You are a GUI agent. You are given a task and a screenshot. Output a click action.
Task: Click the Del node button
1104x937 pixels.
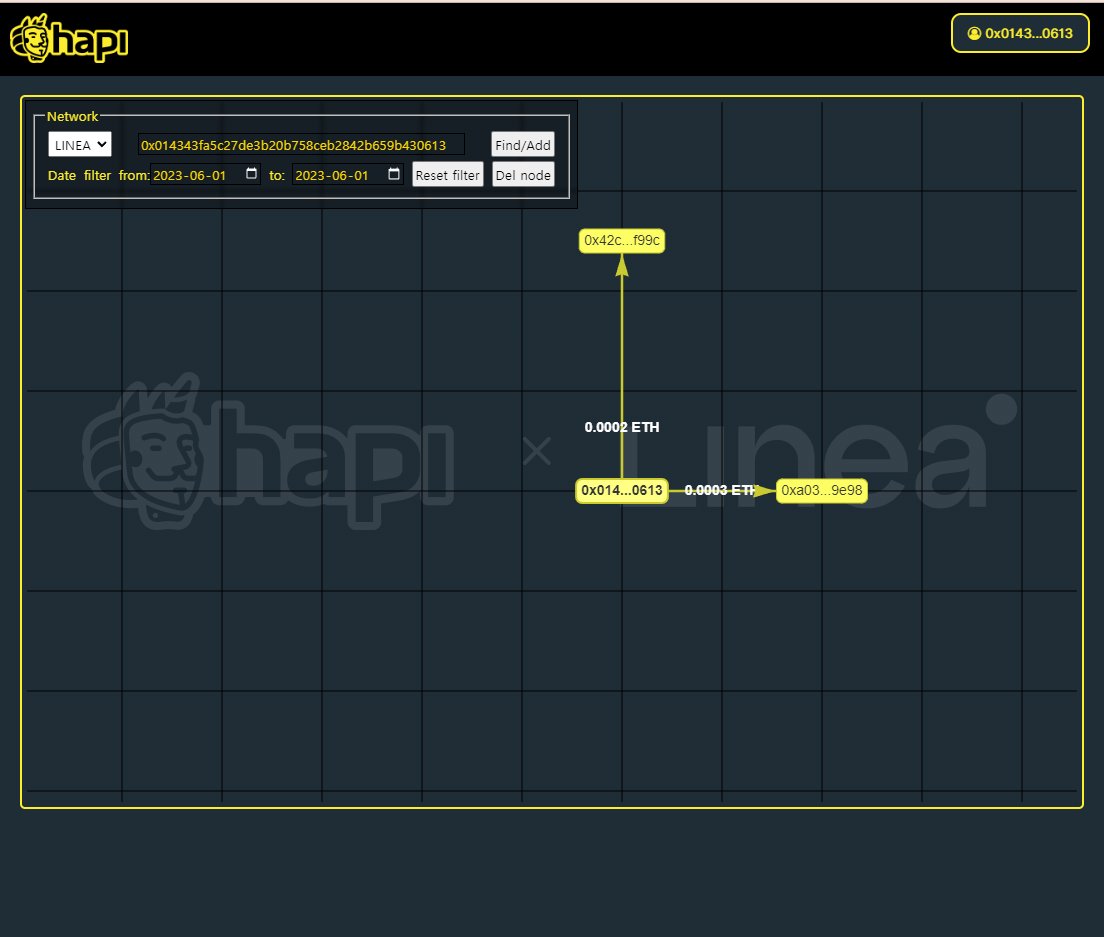522,175
